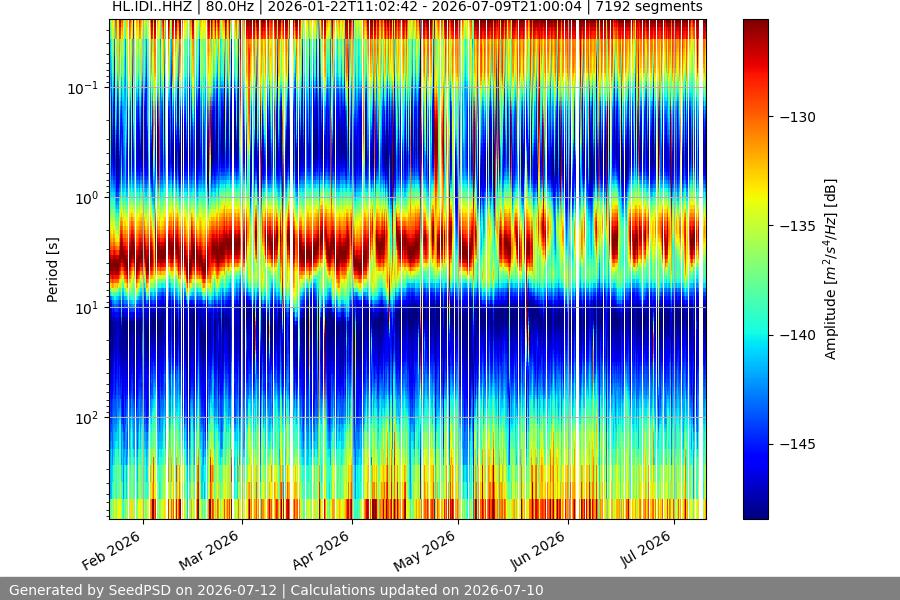Click the 'May 2026' x-axis label
The height and width of the screenshot is (600, 900).
point(425,550)
